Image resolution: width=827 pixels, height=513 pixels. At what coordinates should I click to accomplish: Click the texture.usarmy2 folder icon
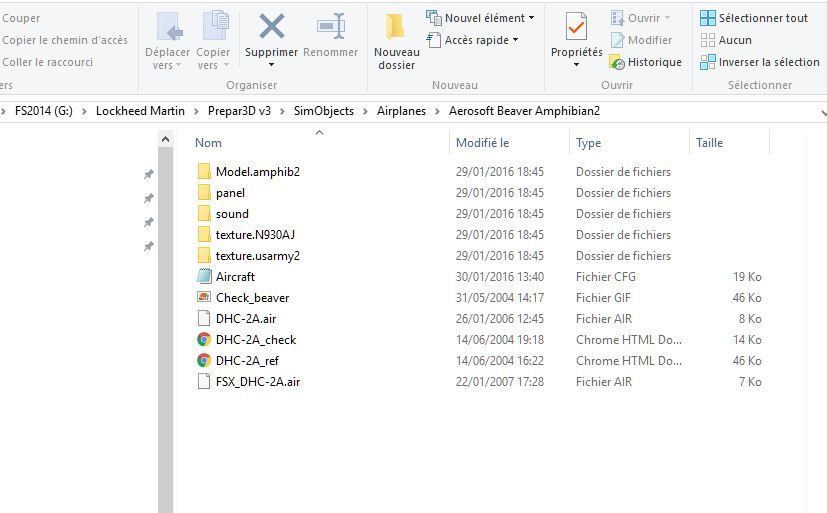click(x=204, y=256)
